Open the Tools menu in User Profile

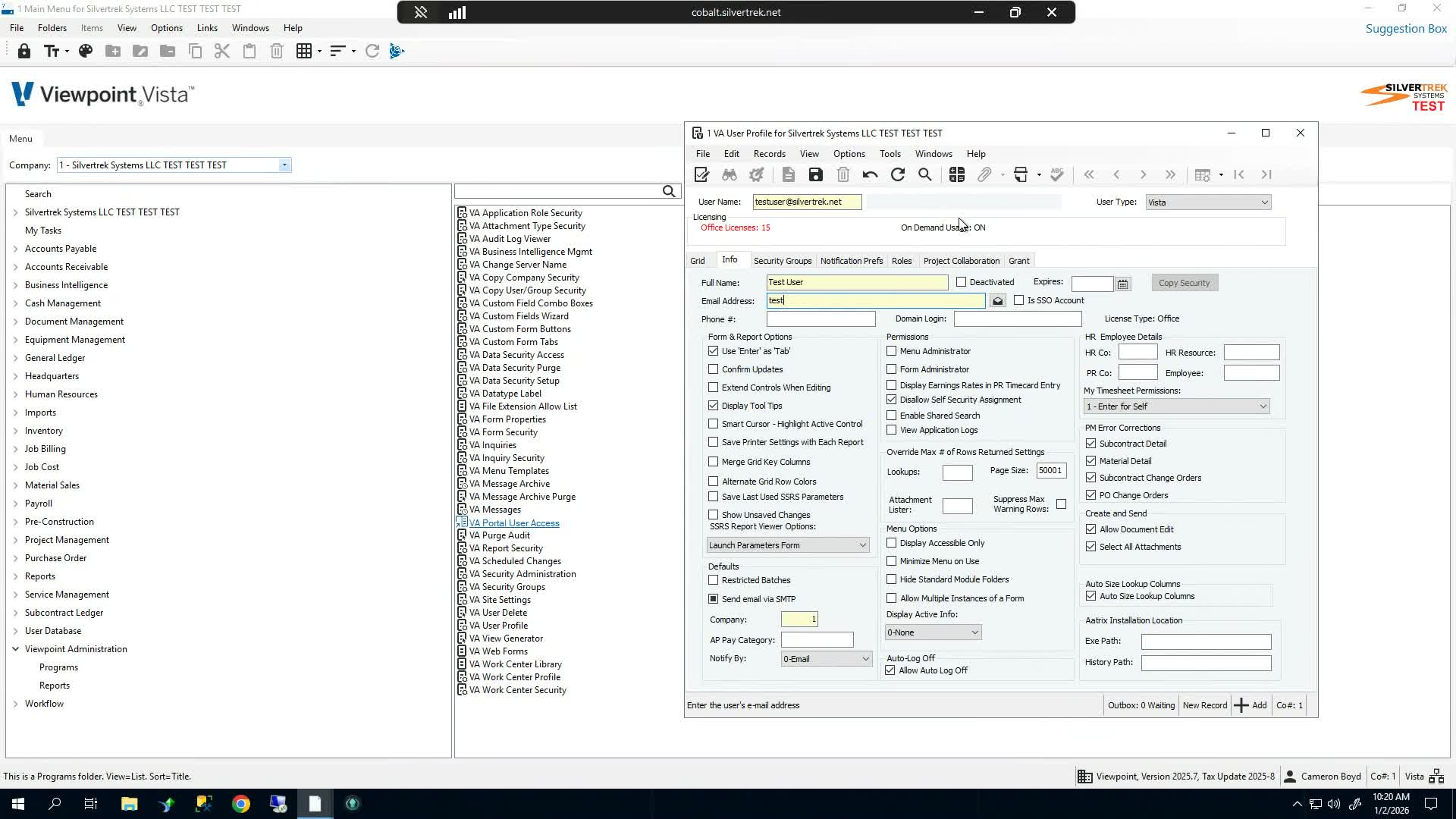[890, 154]
